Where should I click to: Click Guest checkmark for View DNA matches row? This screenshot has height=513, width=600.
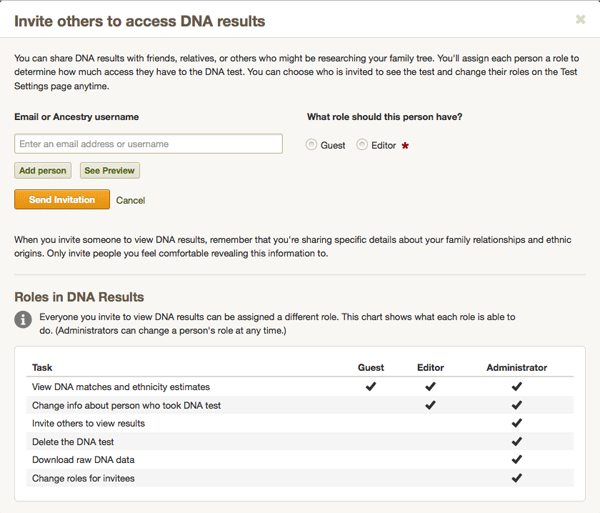tap(371, 386)
